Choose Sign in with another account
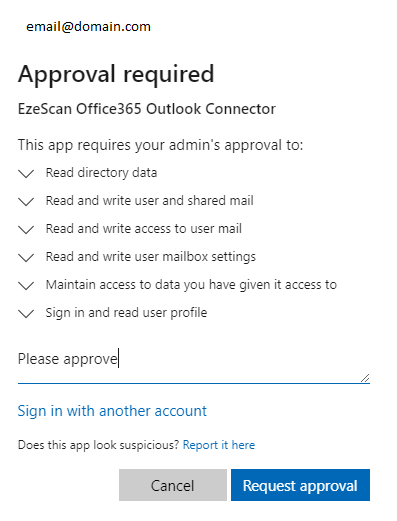 click(x=112, y=411)
